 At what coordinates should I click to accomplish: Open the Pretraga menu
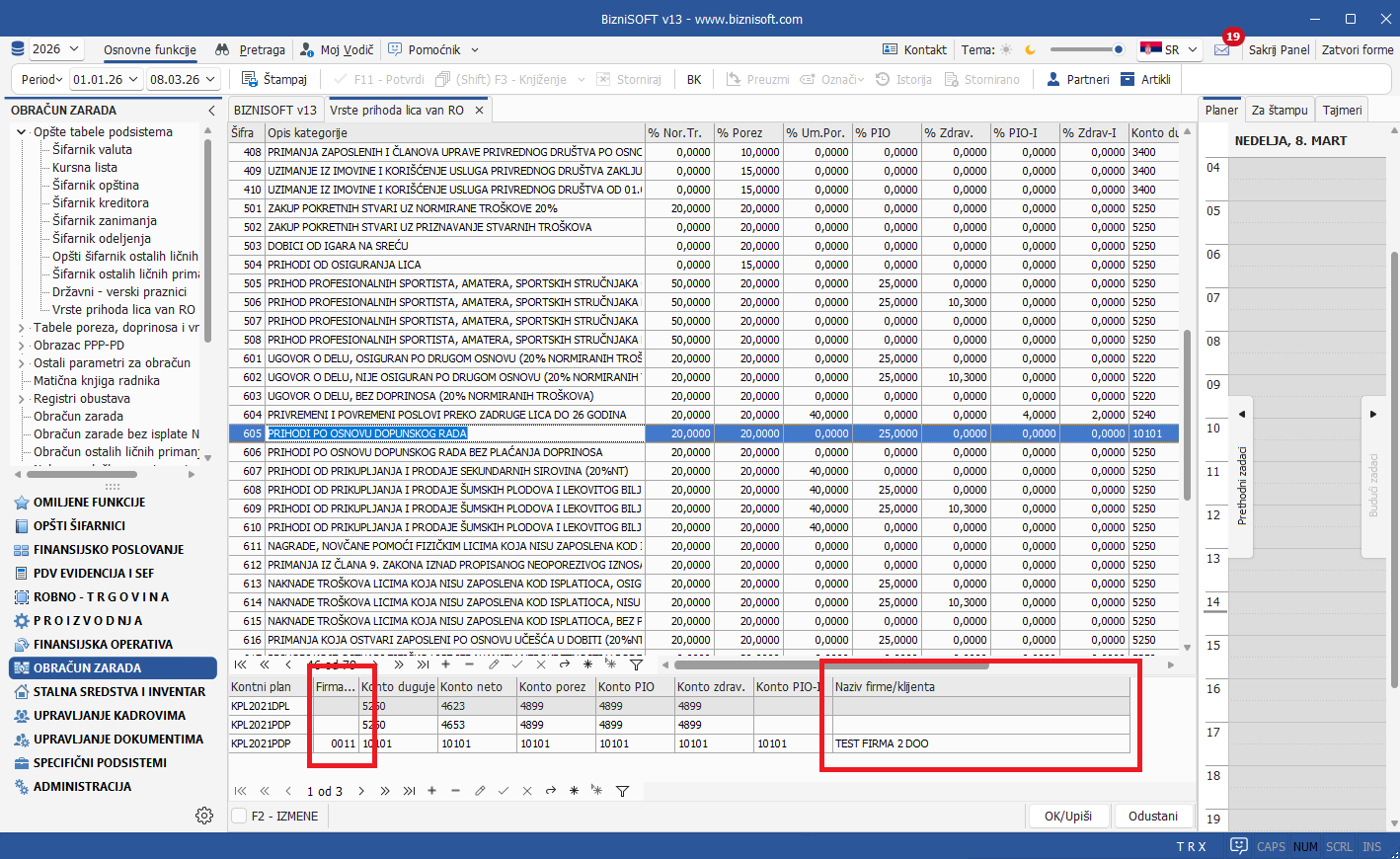pyautogui.click(x=251, y=49)
